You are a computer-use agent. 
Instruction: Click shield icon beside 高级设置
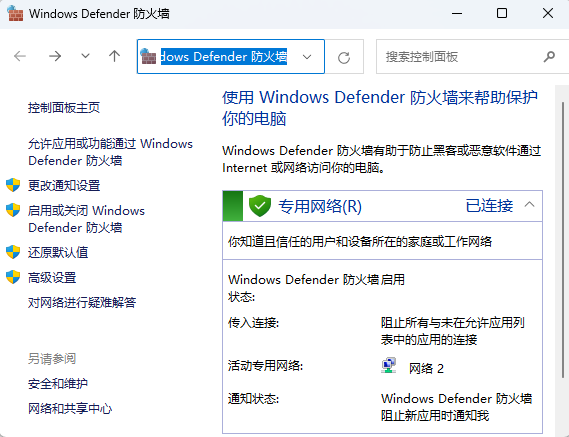[x=13, y=277]
